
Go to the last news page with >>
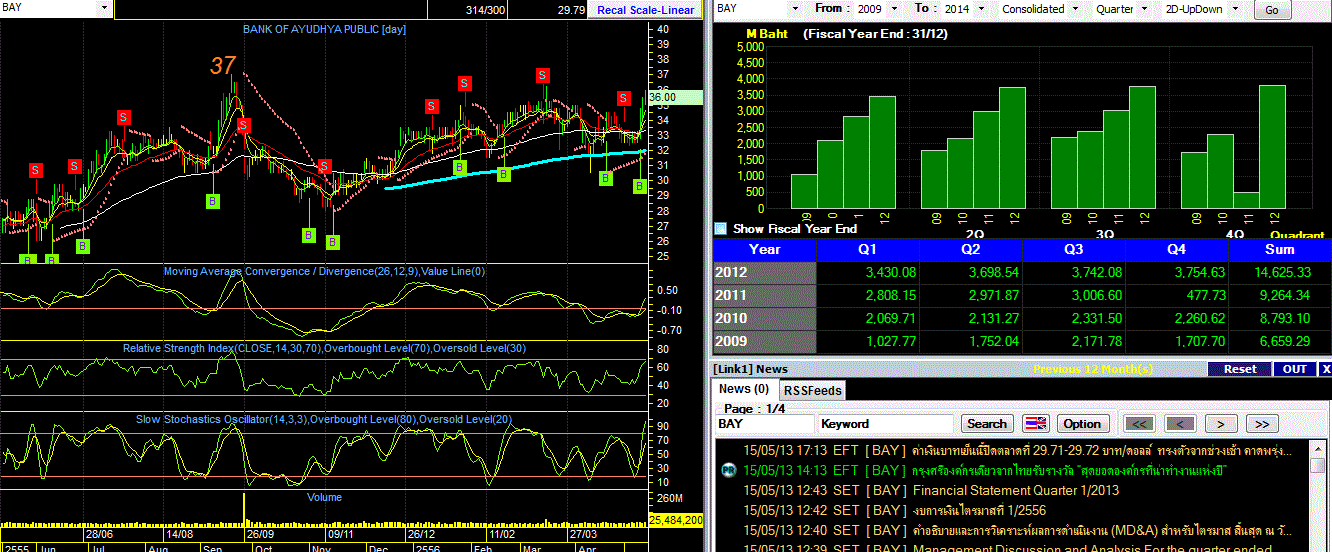[x=1262, y=424]
